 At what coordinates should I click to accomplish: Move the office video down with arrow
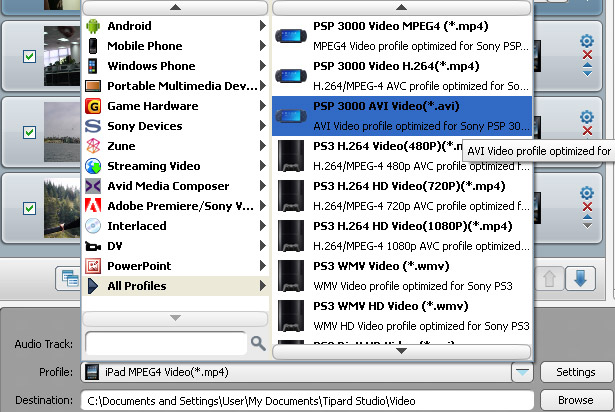(x=587, y=73)
